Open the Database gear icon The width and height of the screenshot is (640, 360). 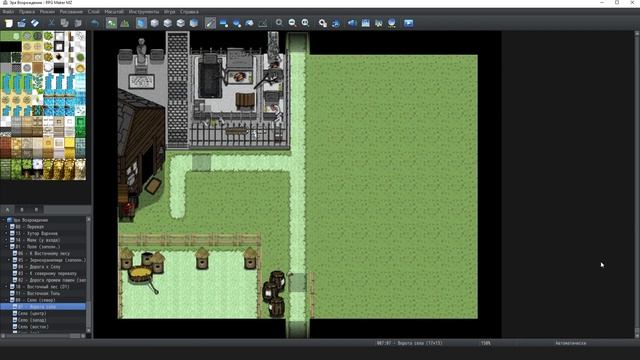pos(322,23)
